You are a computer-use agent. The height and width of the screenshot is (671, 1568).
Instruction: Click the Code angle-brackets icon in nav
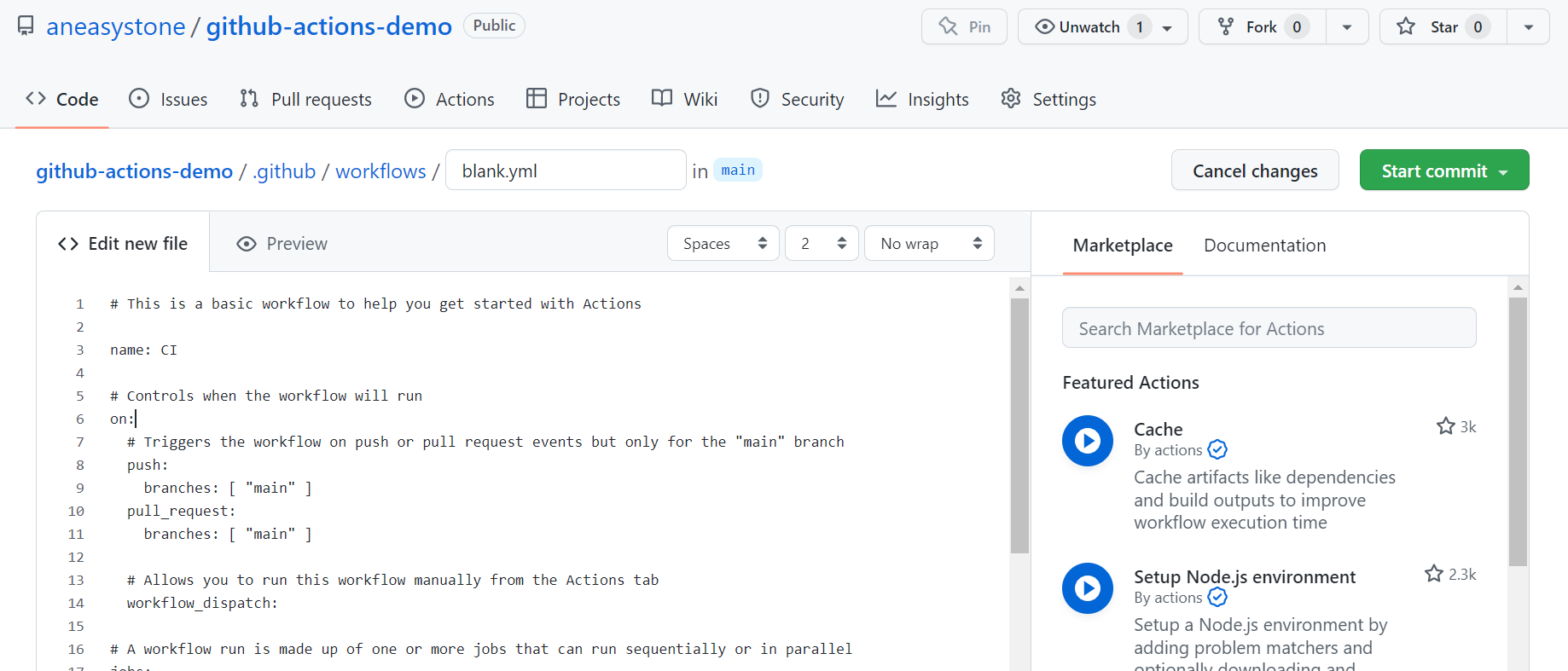tap(36, 98)
